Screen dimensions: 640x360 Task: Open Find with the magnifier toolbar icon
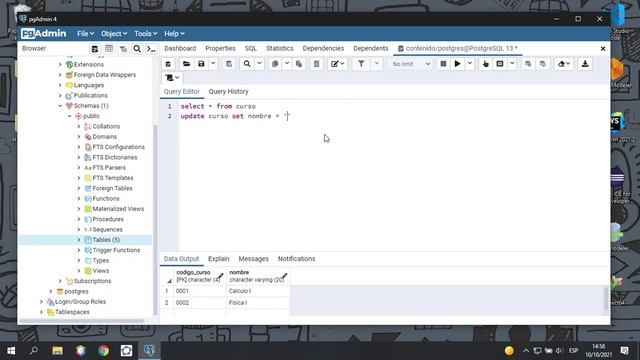click(247, 64)
